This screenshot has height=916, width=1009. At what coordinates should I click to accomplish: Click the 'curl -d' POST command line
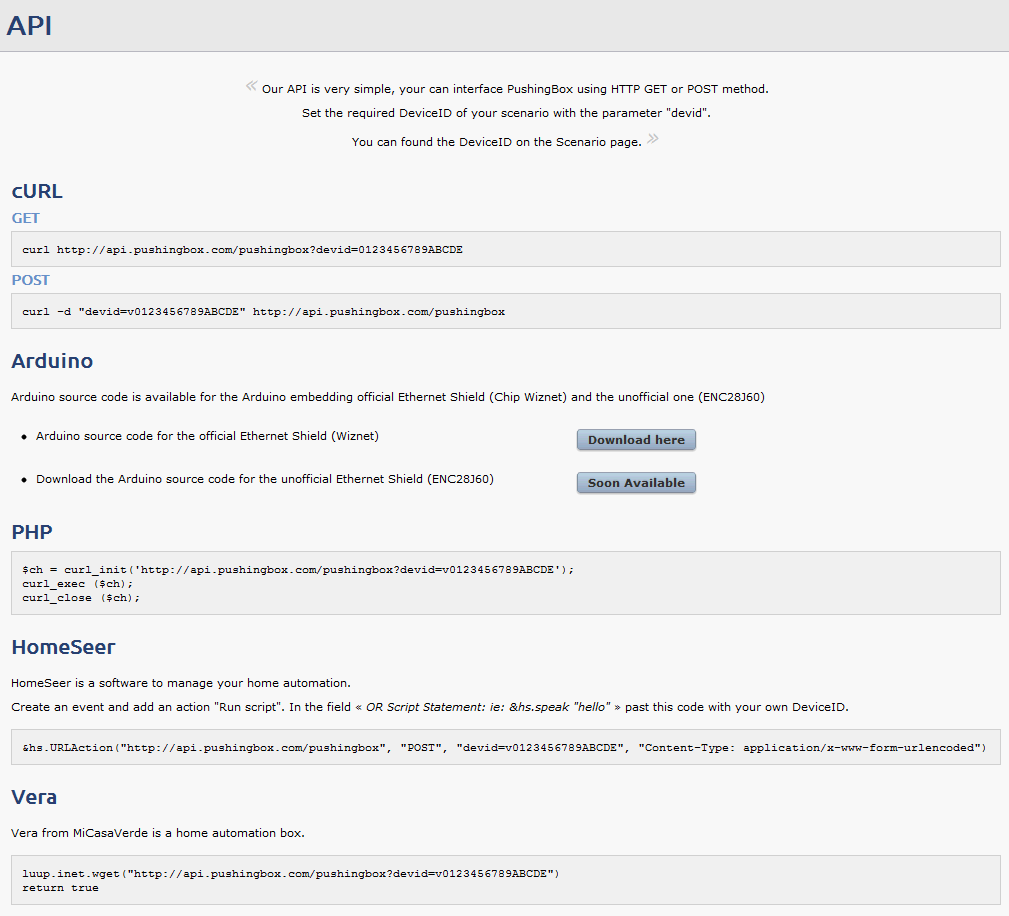point(264,312)
